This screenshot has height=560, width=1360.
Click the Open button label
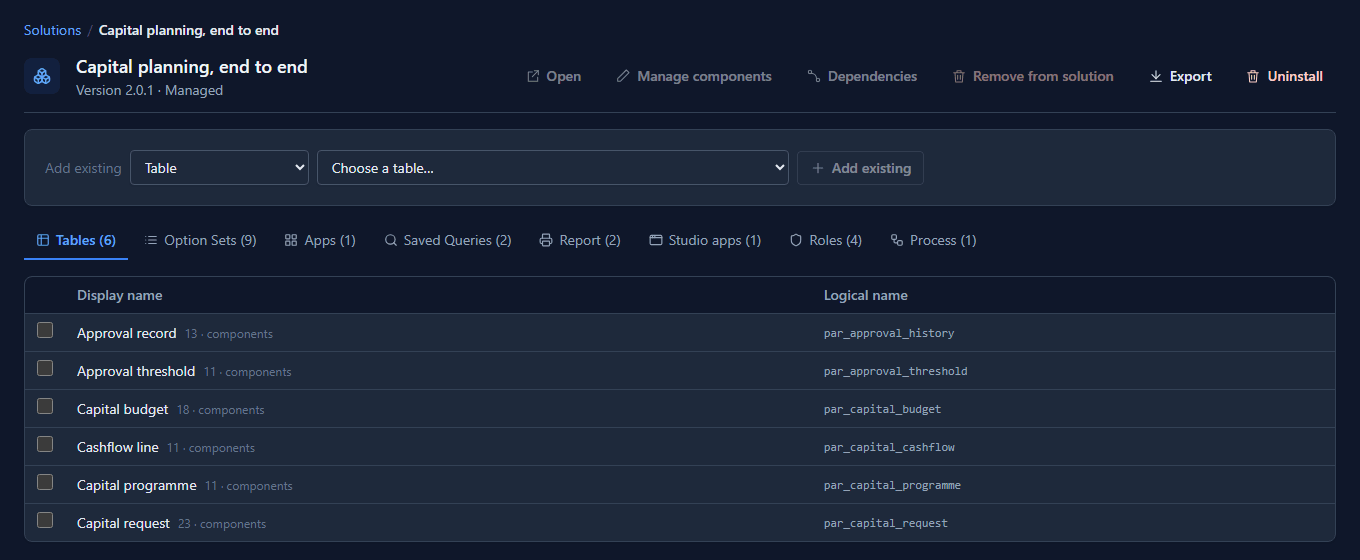point(564,76)
